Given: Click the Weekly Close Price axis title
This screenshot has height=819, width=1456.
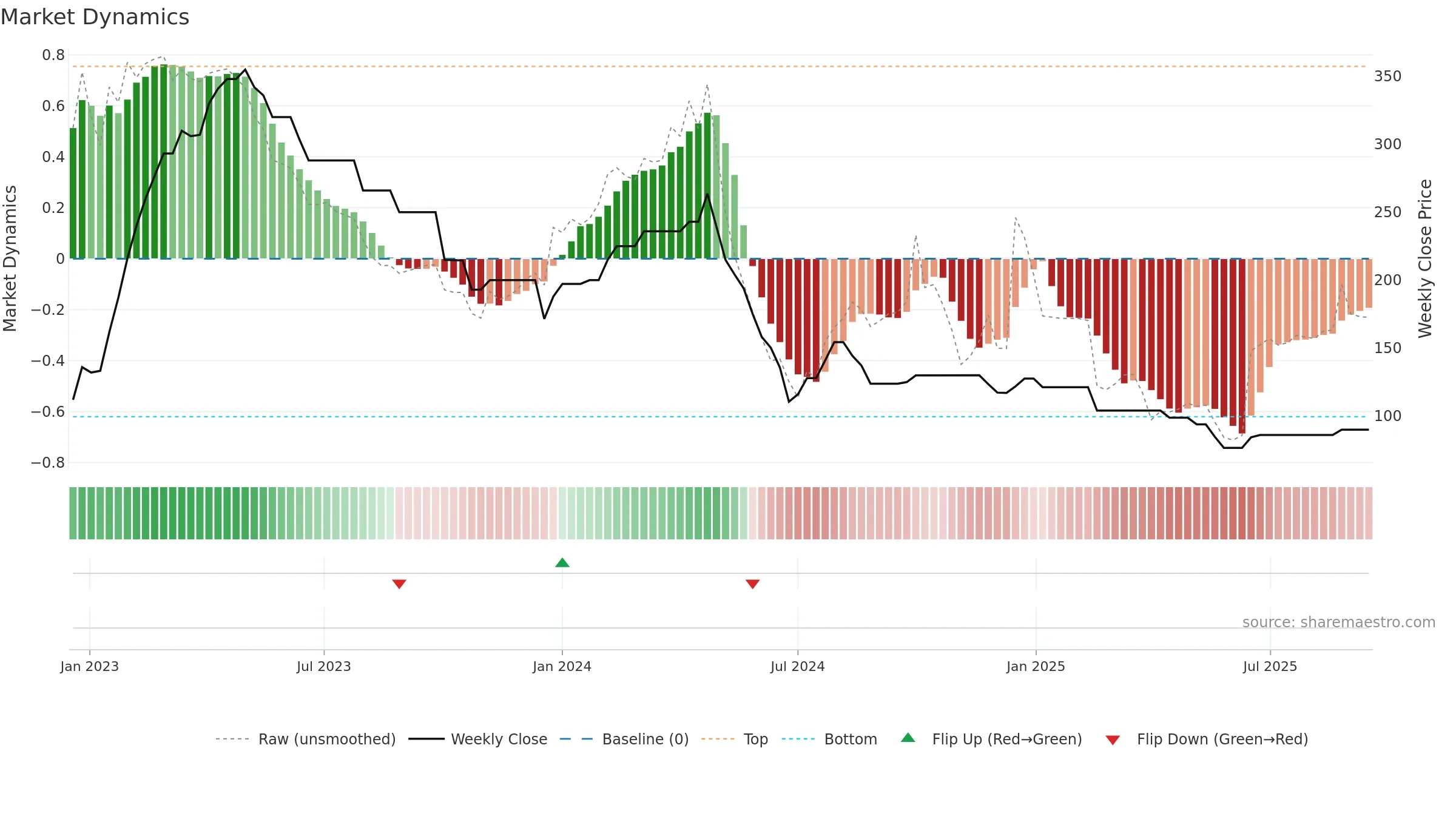Looking at the screenshot, I should [1425, 258].
